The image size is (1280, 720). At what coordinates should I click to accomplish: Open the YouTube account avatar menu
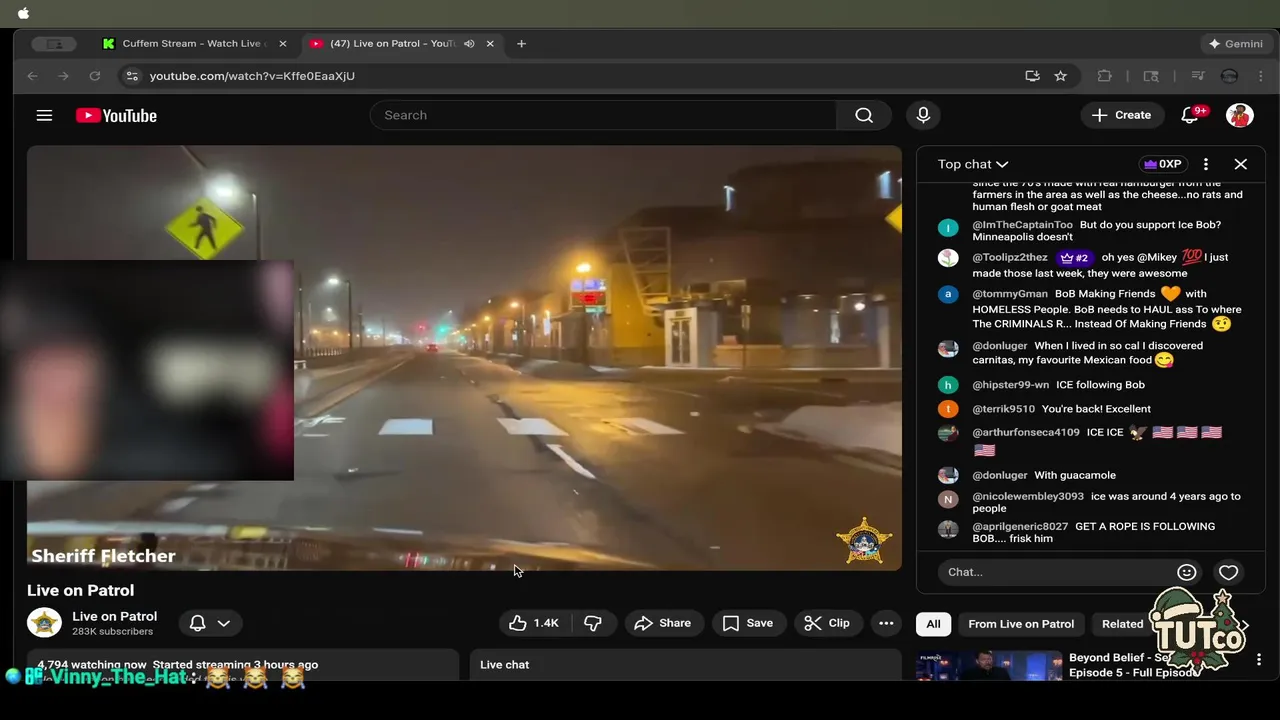(1240, 115)
